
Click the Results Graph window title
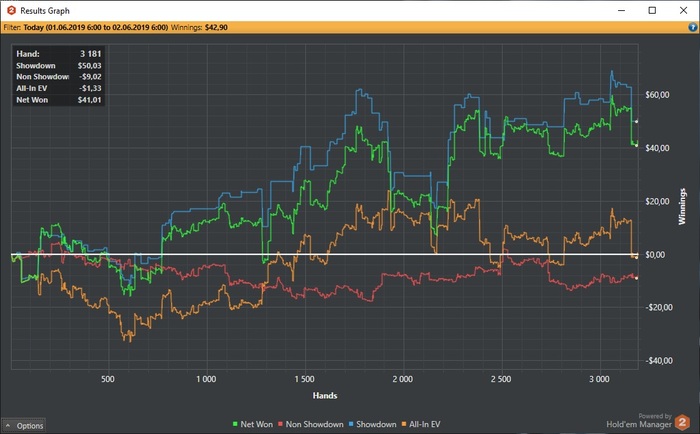[45, 10]
